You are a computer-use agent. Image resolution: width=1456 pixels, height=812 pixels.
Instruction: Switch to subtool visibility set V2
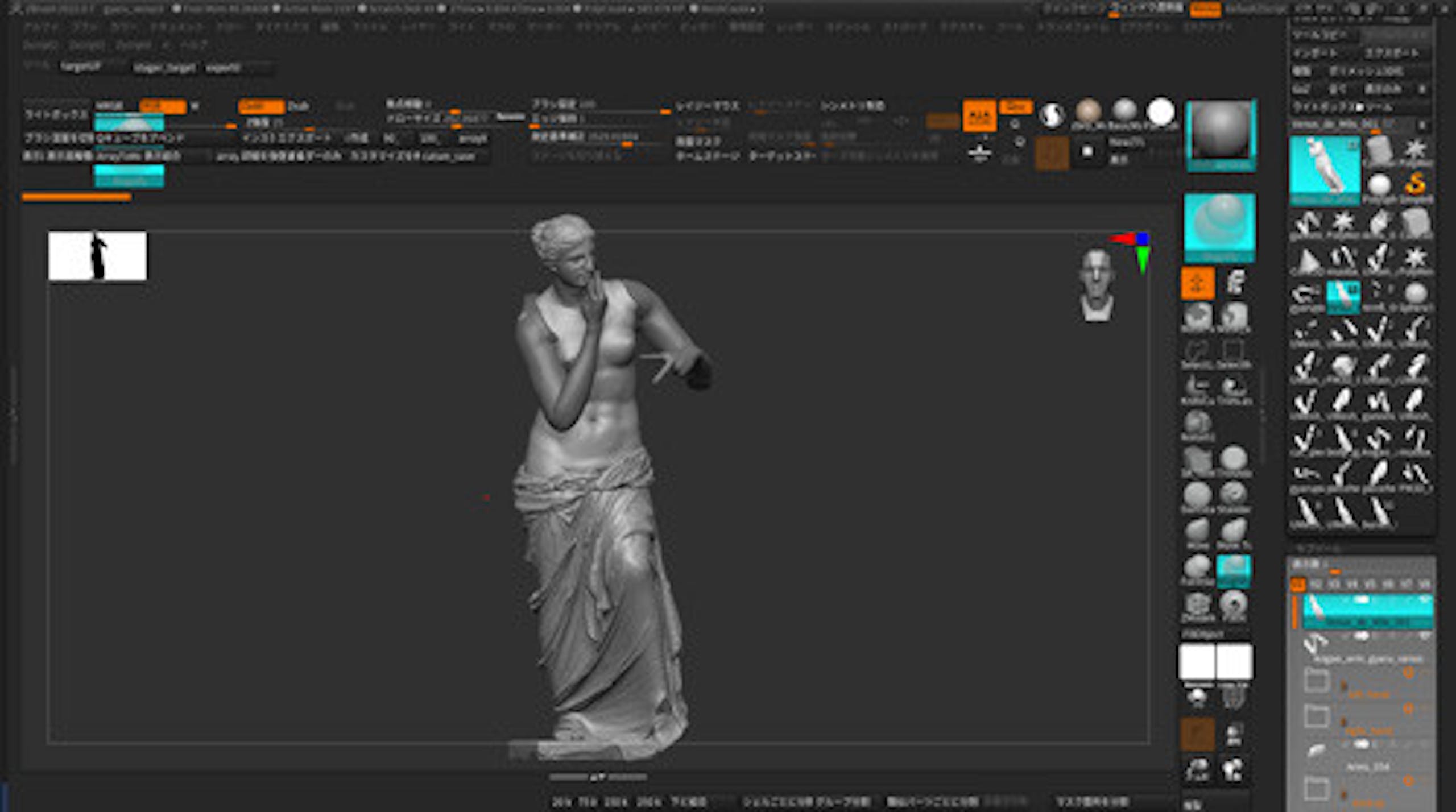(1316, 584)
